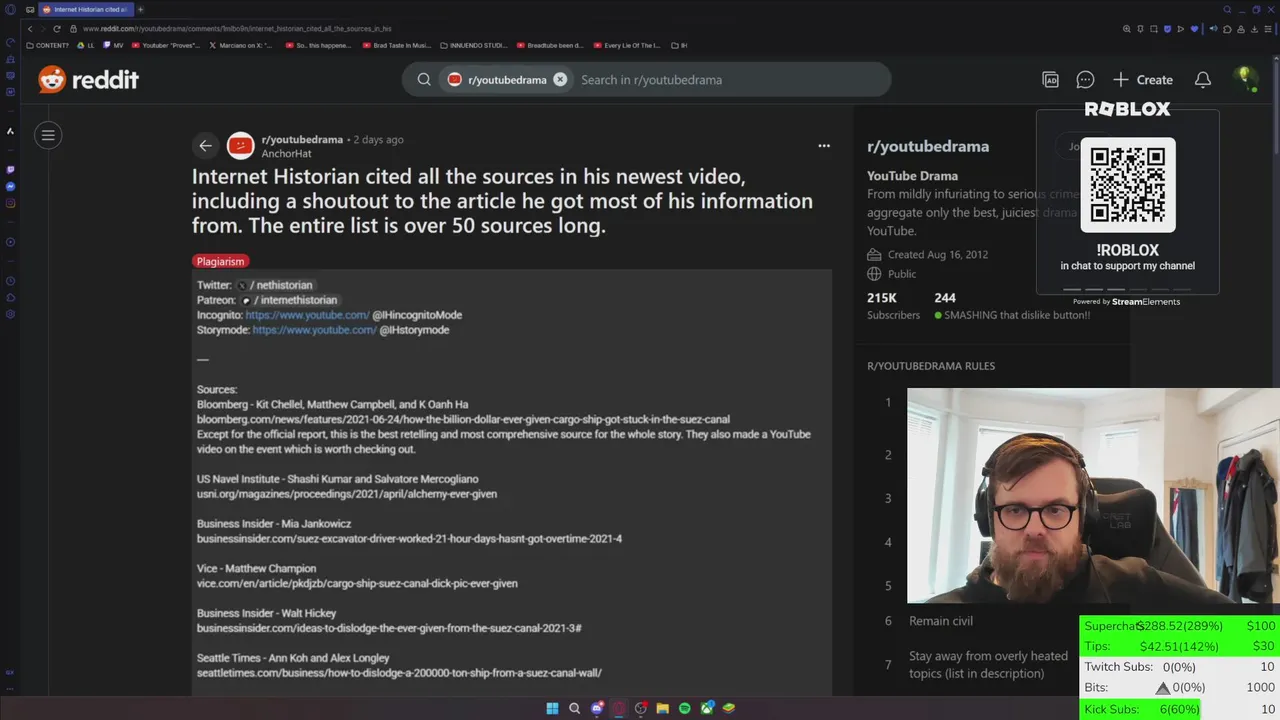Click the r/youtubedrama sidebar title

[928, 146]
